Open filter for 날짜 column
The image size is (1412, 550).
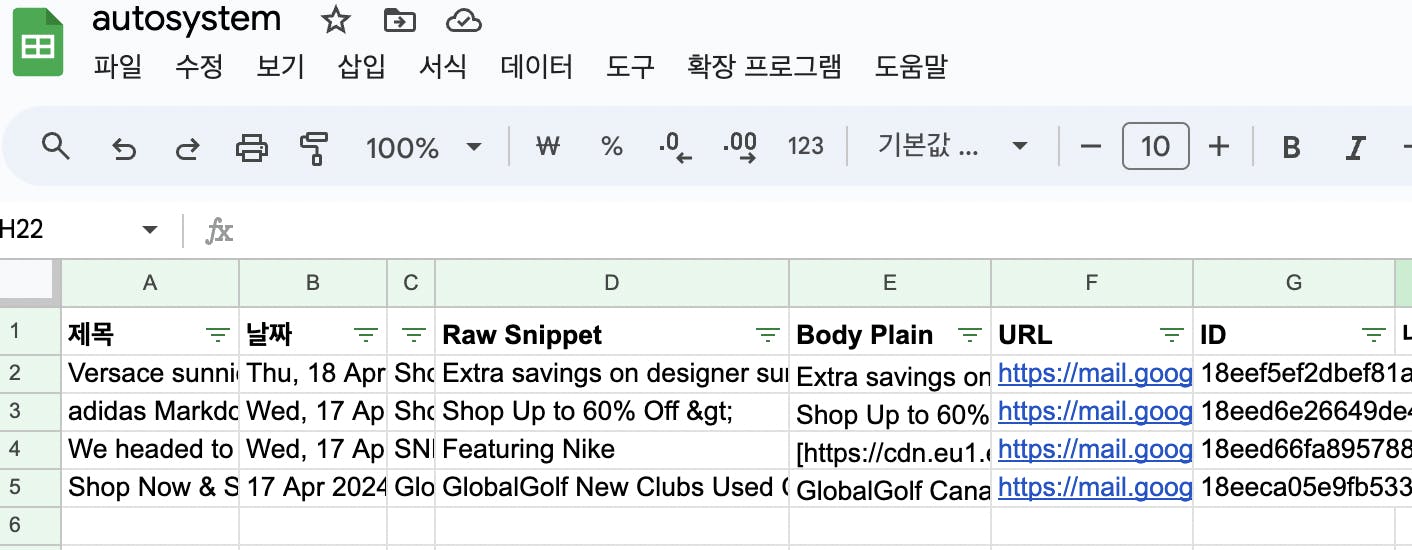(367, 335)
